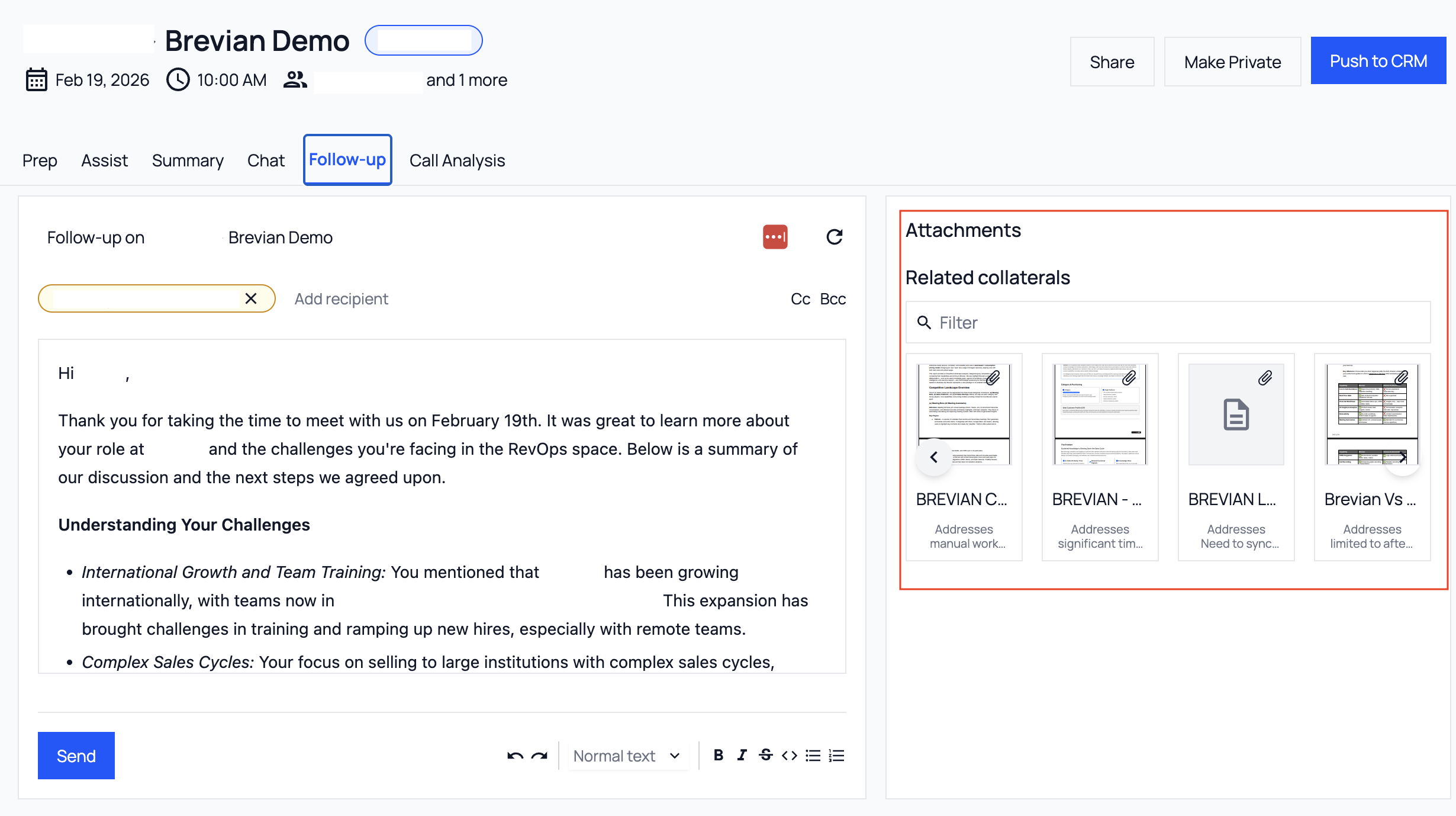Screen dimensions: 1456x816
Task: Toggle italic formatting icon
Action: click(742, 755)
